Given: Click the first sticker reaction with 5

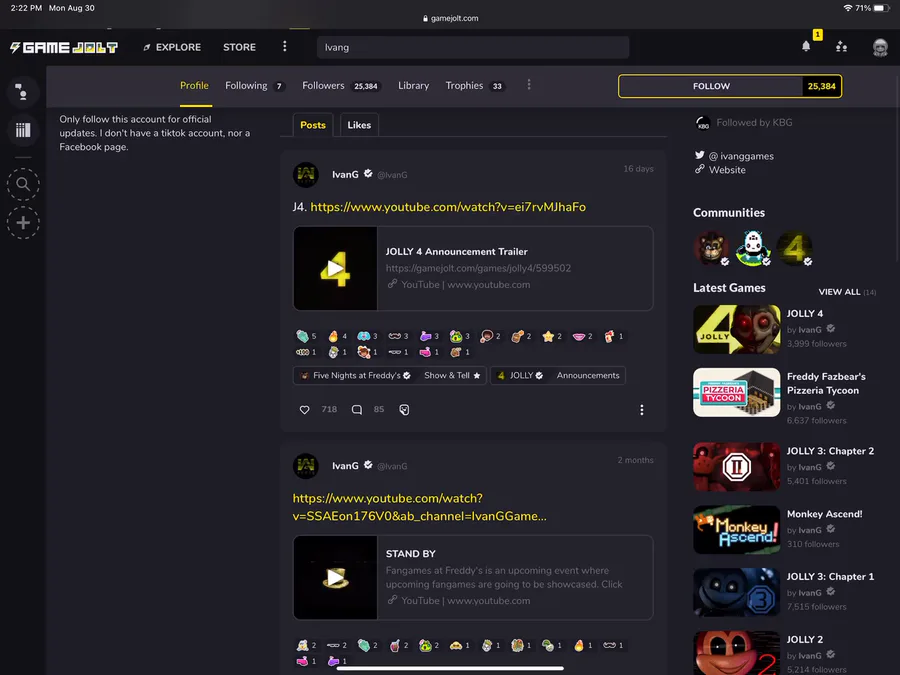Looking at the screenshot, I should (x=306, y=336).
